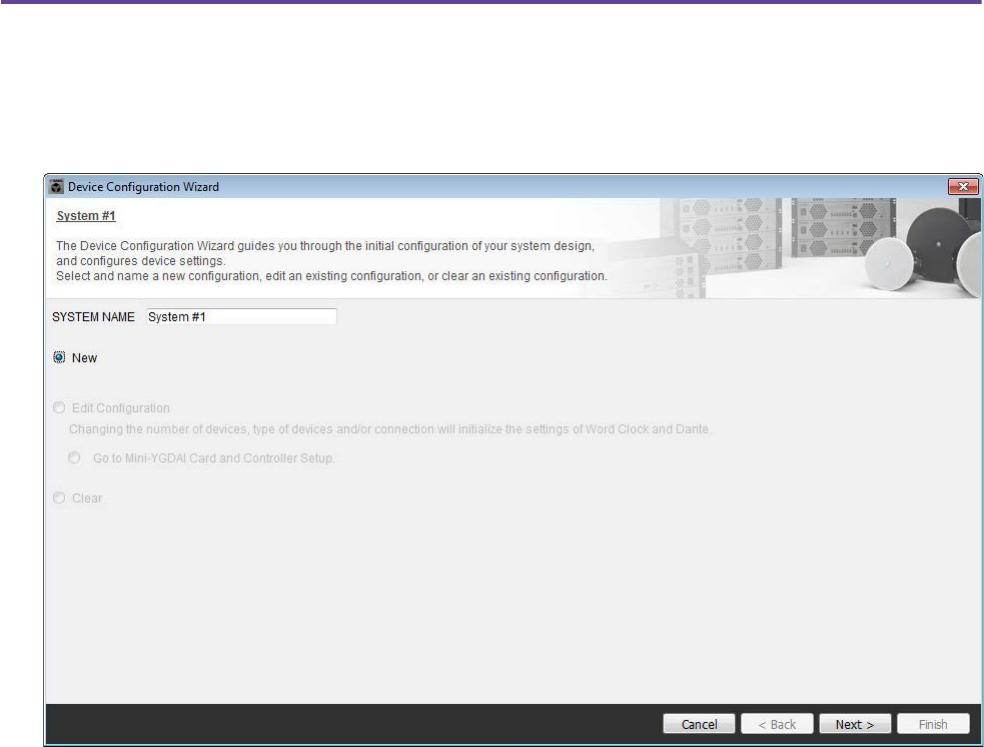Click the underlined System #1 heading
The width and height of the screenshot is (984, 747).
(x=86, y=216)
